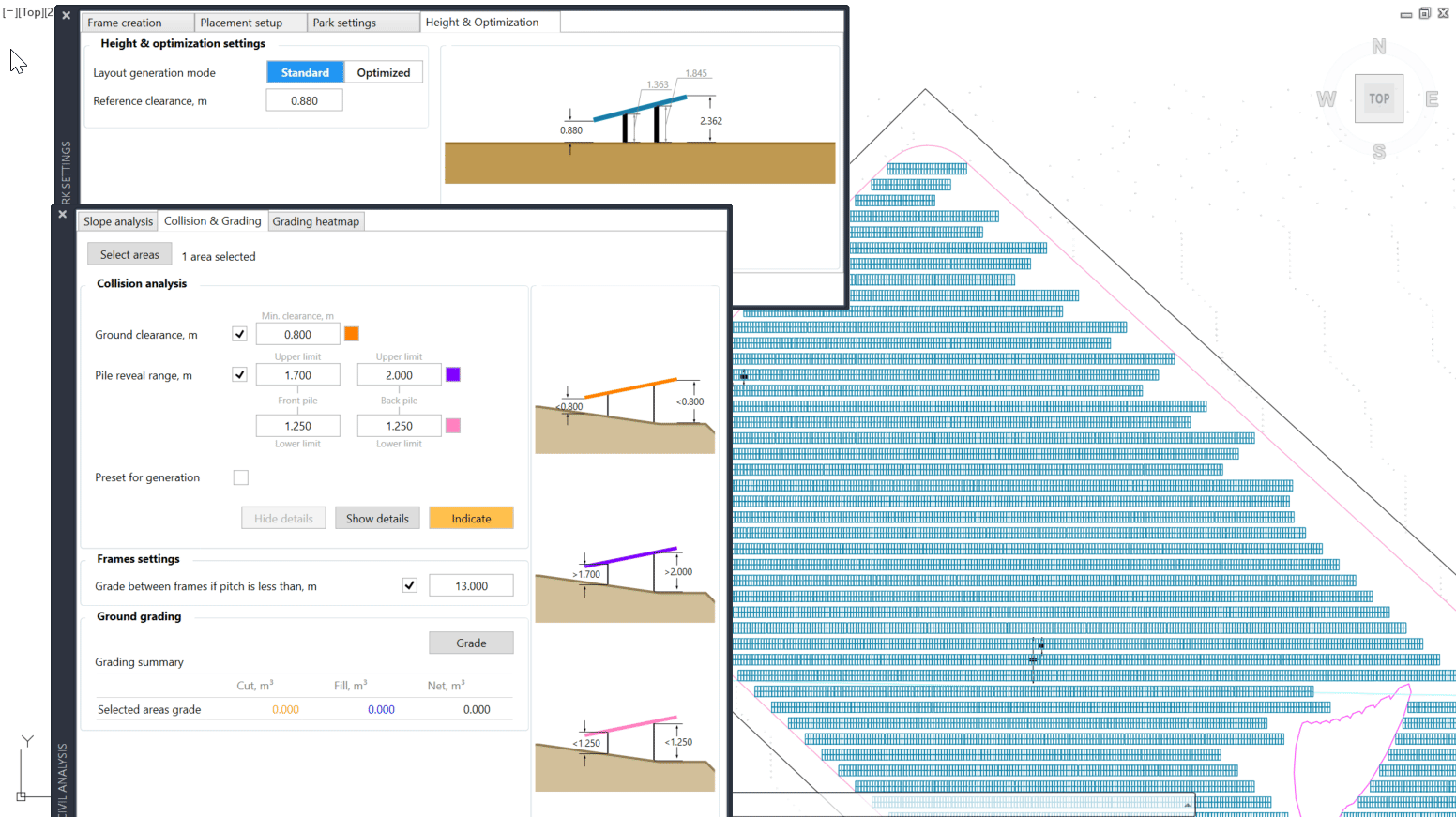The height and width of the screenshot is (817, 1456).
Task: Click the N compass direction on ViewCube
Action: coord(1379,46)
